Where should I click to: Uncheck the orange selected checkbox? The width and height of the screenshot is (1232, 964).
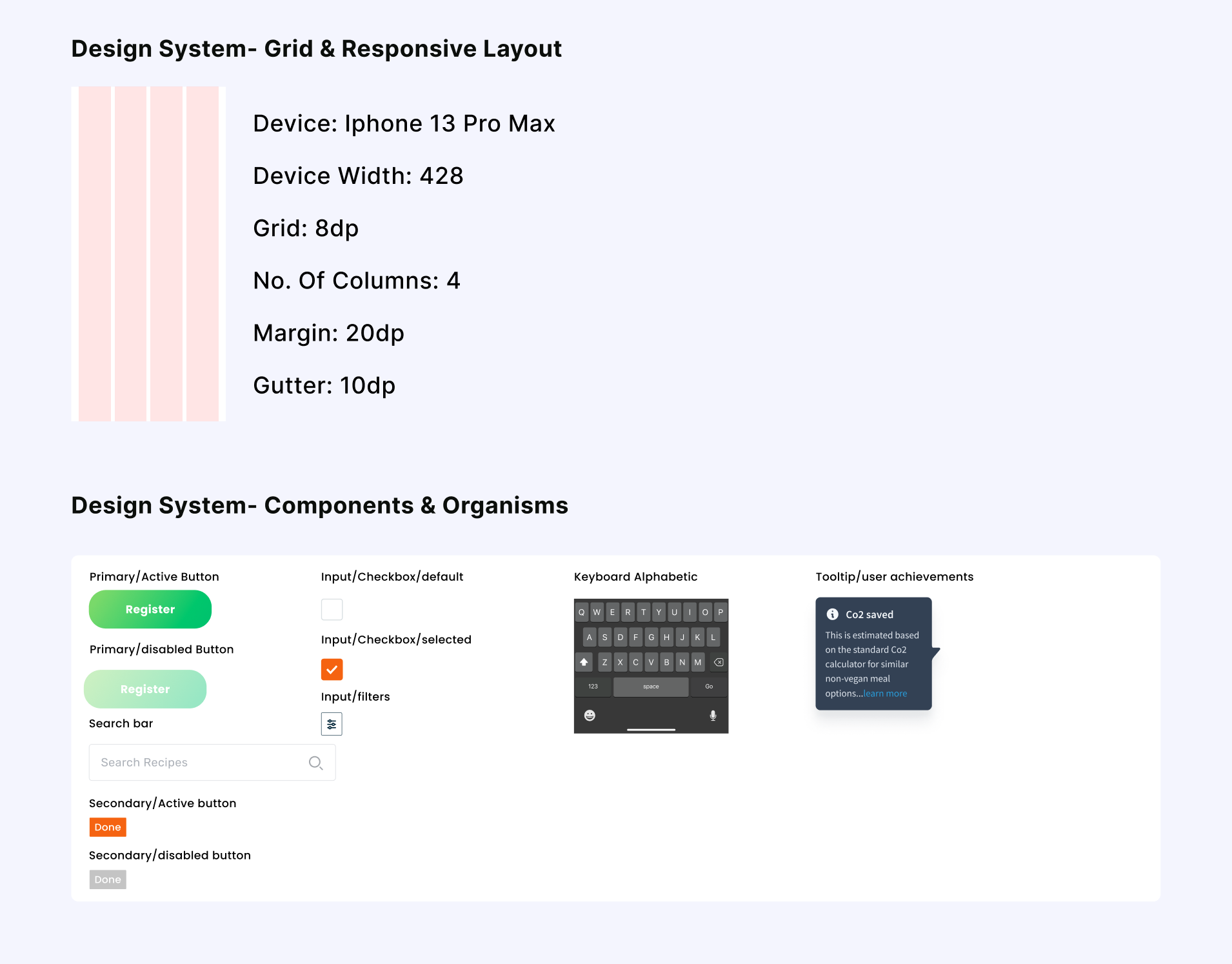point(332,670)
